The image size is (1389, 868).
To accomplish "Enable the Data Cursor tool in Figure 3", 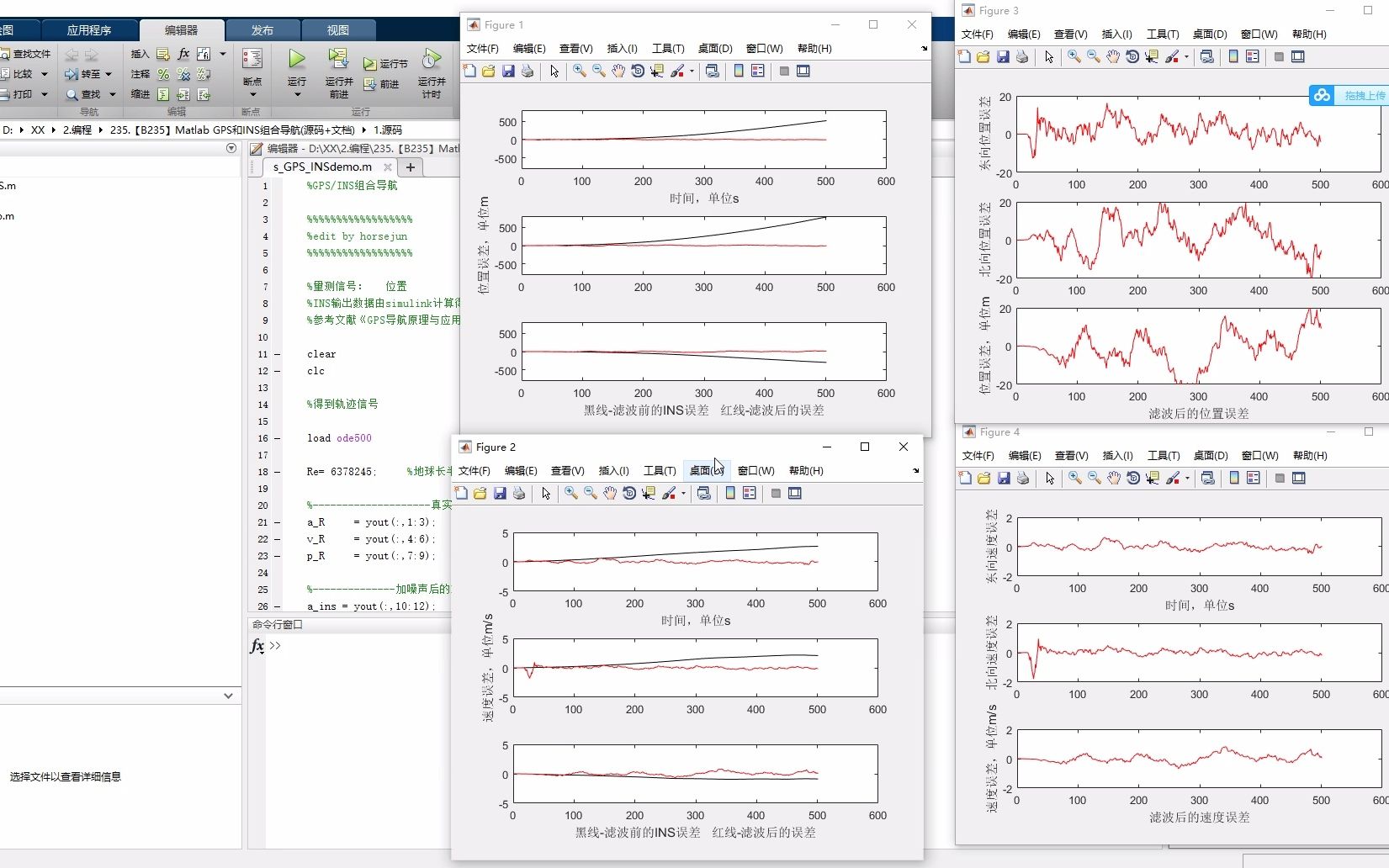I will point(1152,56).
